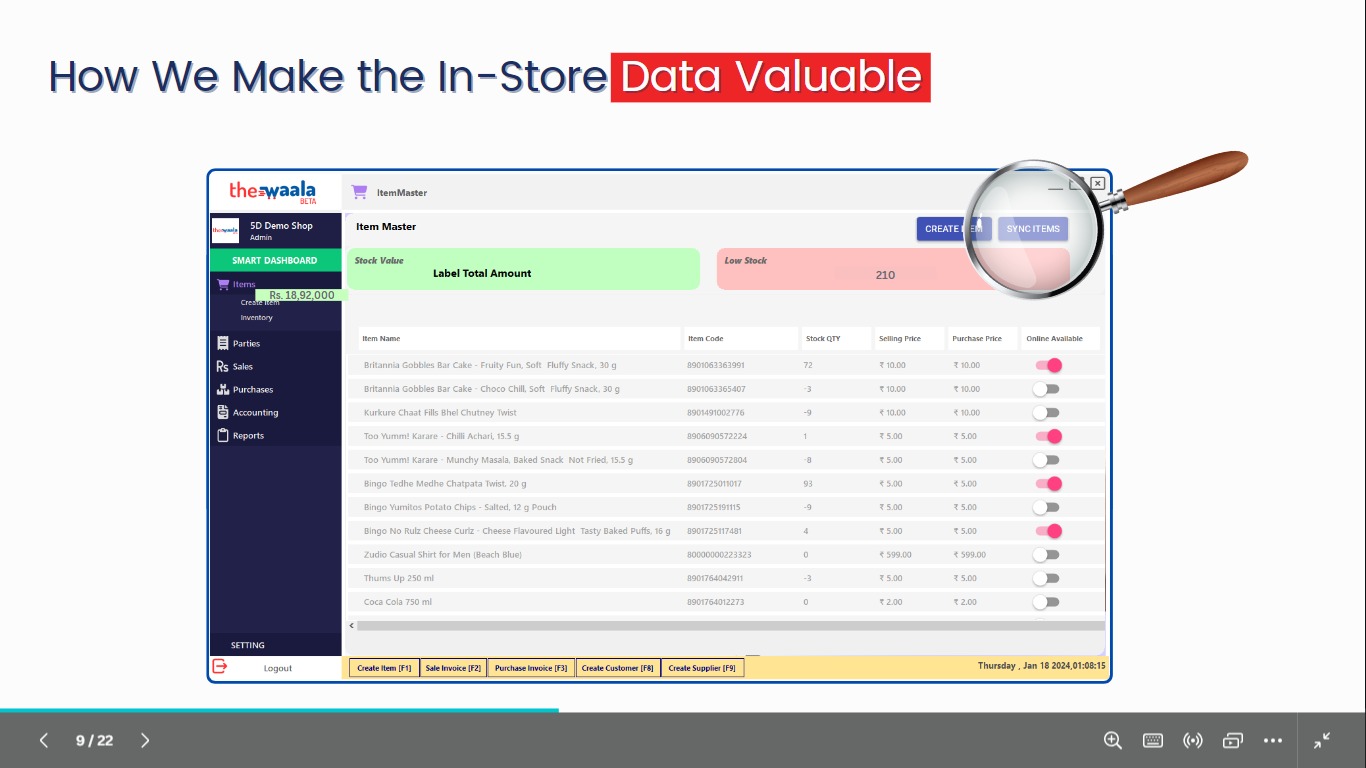This screenshot has height=768, width=1366.
Task: Open Inventory under Items in sidebar
Action: click(x=256, y=317)
